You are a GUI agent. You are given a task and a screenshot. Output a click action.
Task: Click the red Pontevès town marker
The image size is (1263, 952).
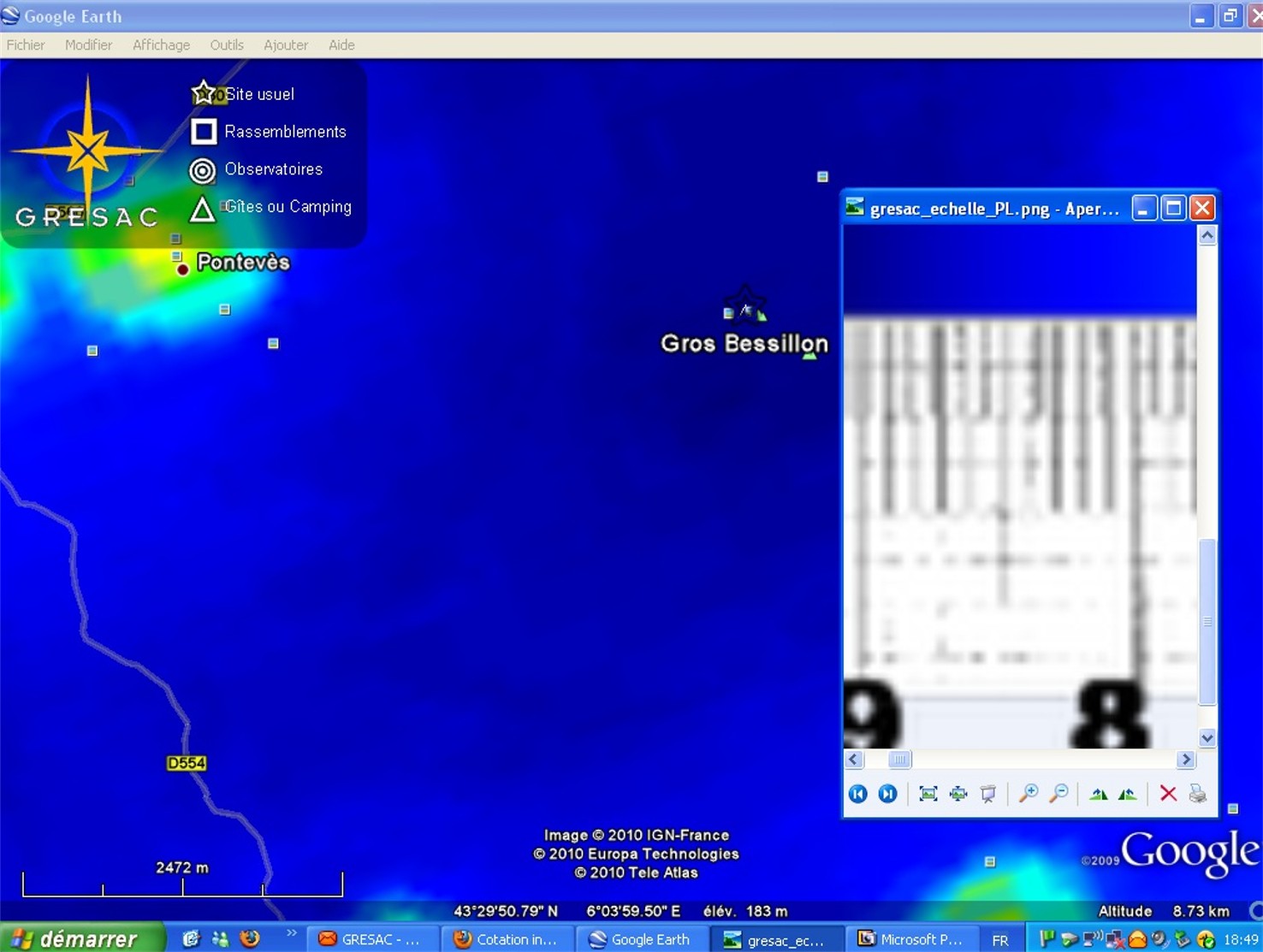pos(182,269)
